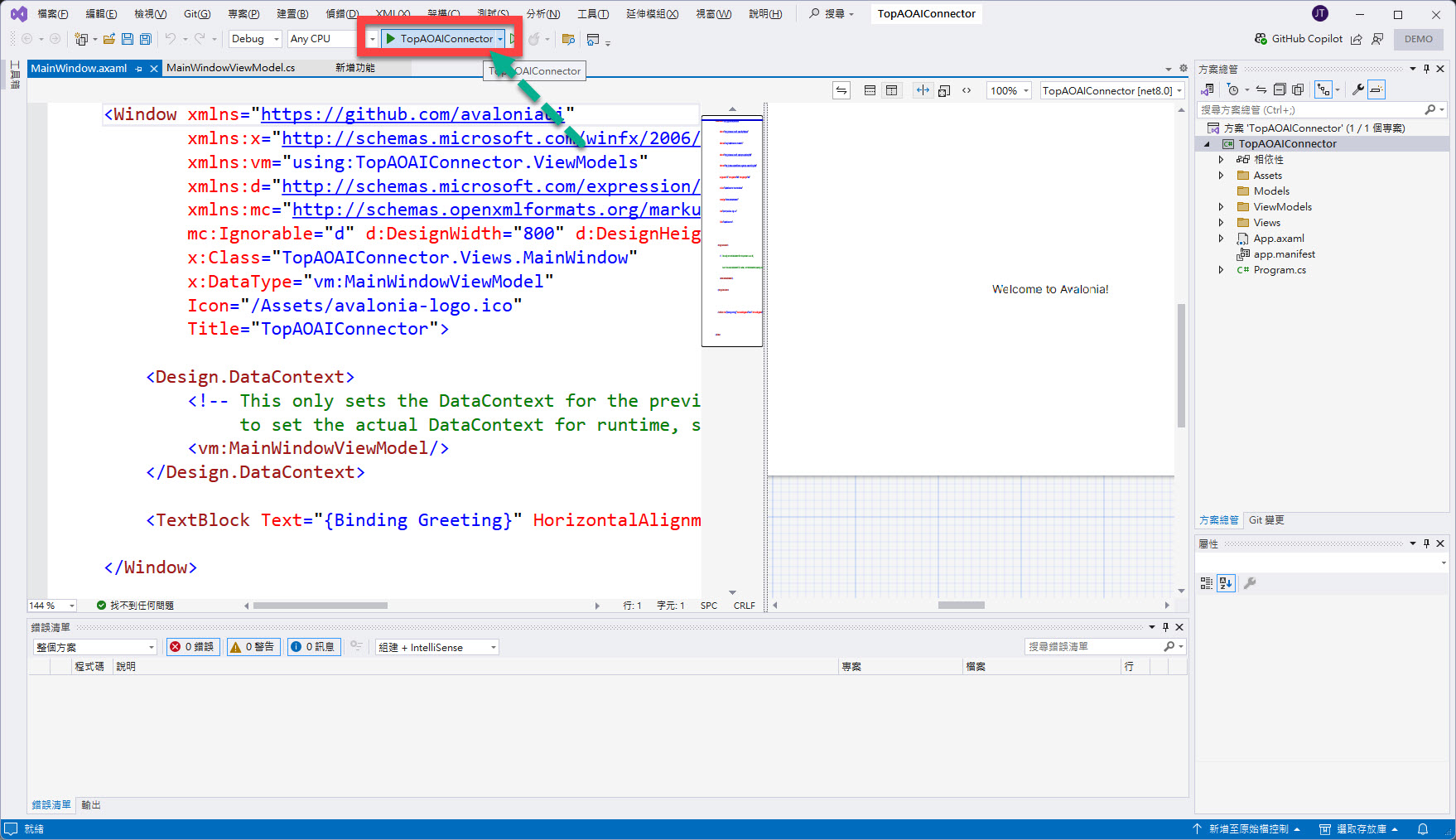
Task: Click the Navigate Backward icon
Action: 27,39
